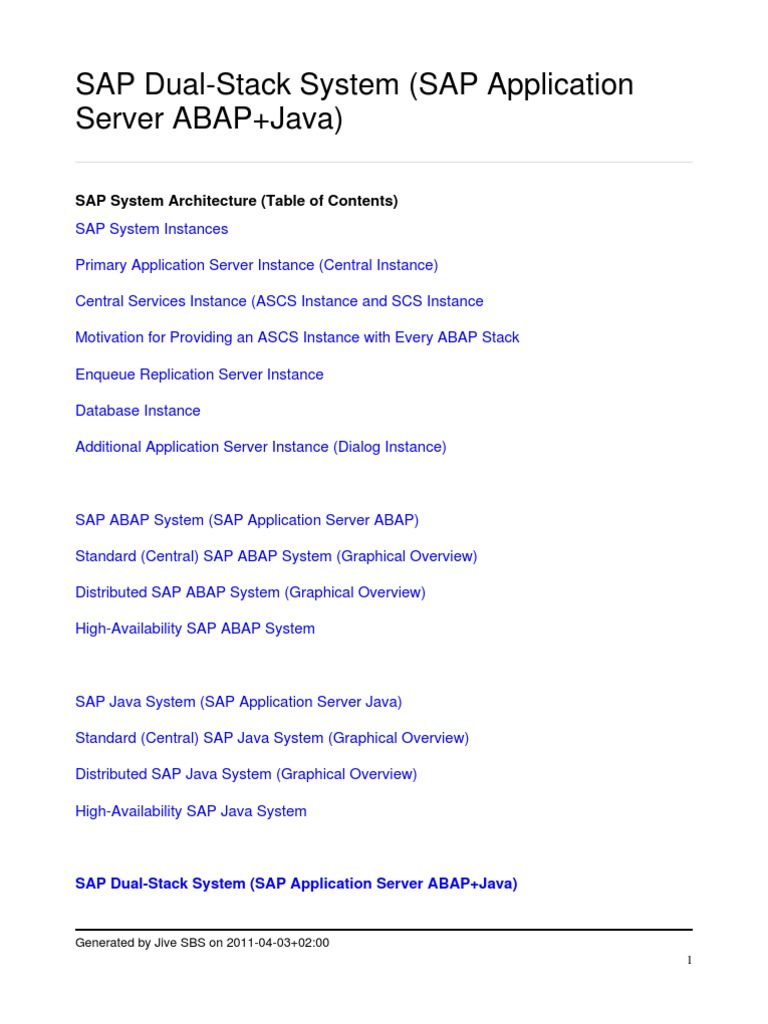Go to the Database Instance link
The image size is (768, 1024).
click(x=137, y=411)
